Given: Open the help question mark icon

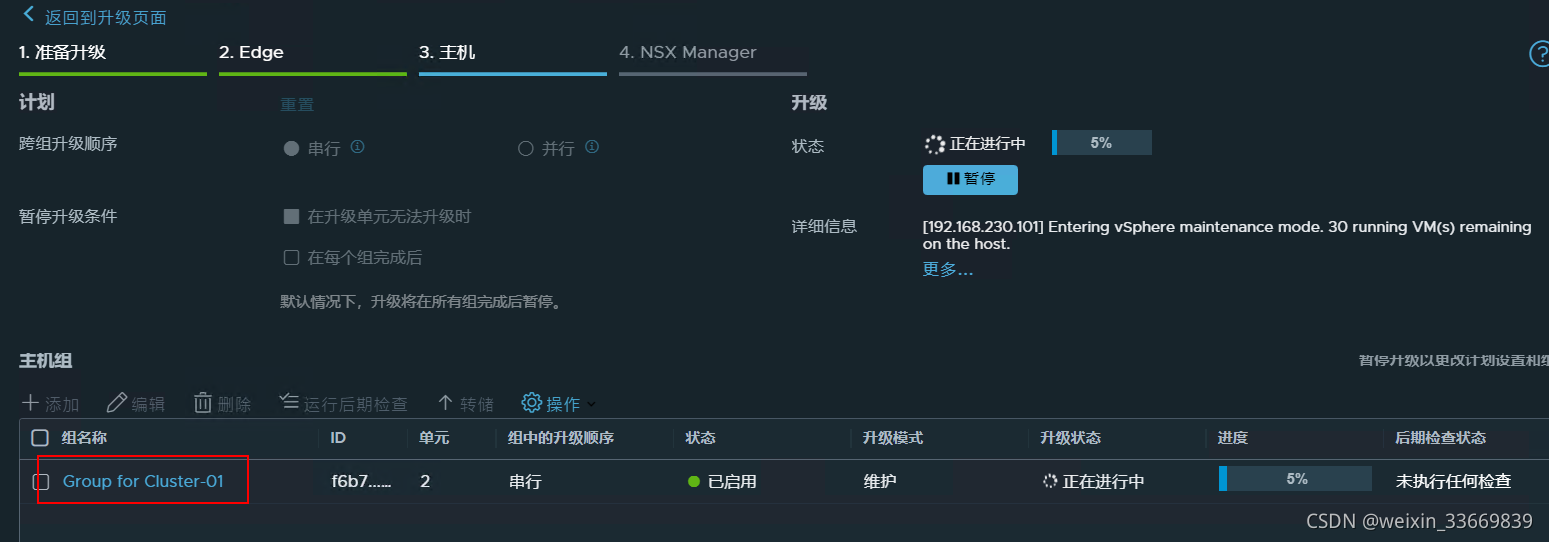Looking at the screenshot, I should tap(1539, 54).
